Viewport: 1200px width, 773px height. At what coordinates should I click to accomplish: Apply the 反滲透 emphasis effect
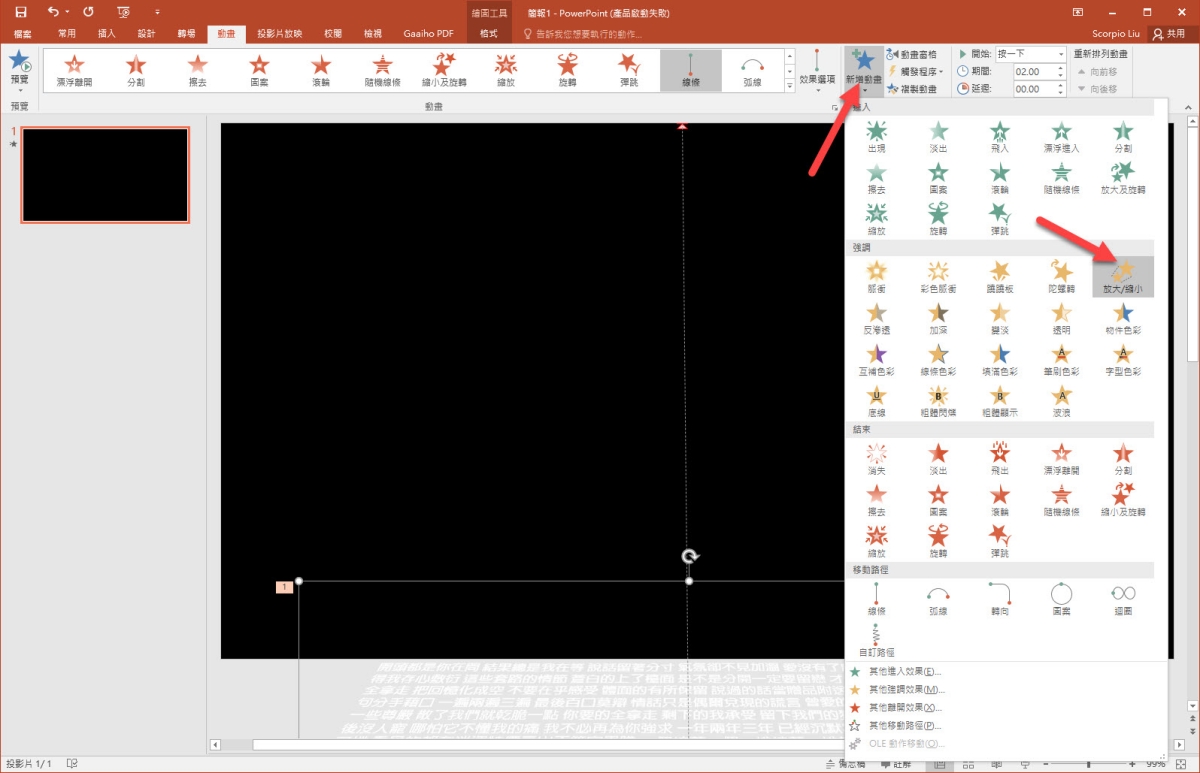pyautogui.click(x=876, y=318)
